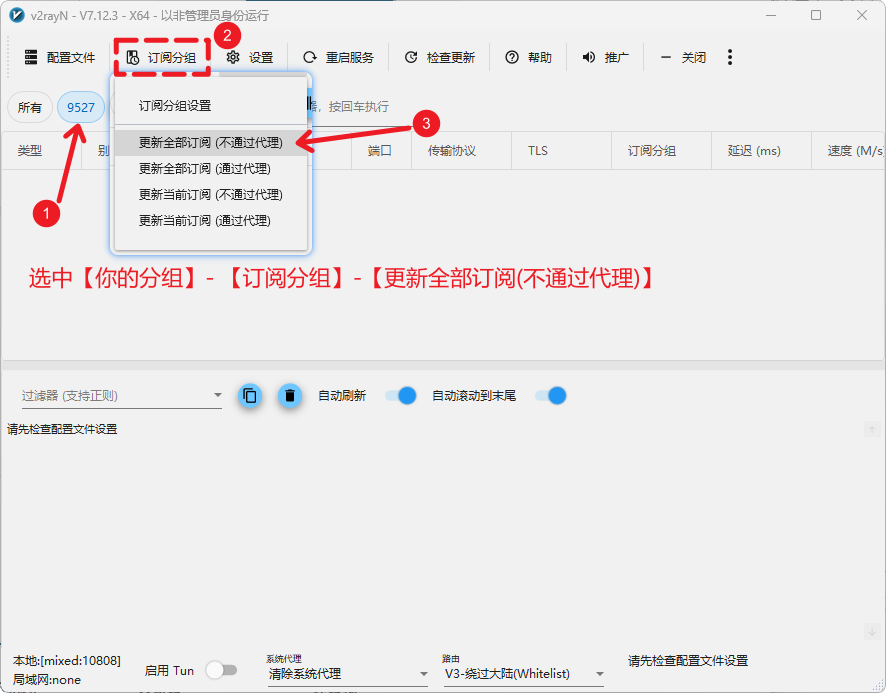Click the 推广 toolbar label
The height and width of the screenshot is (693, 886).
[x=616, y=58]
